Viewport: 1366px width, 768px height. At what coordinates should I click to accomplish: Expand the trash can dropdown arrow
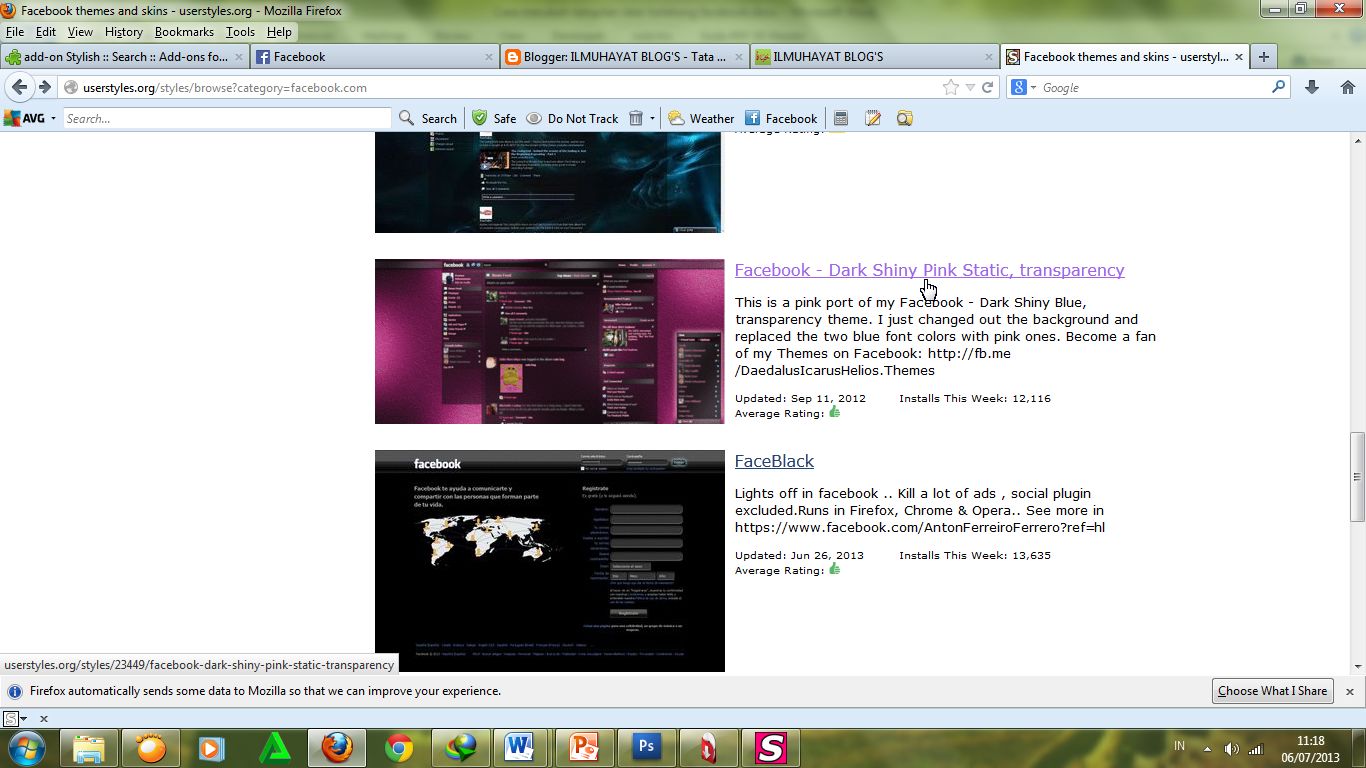click(652, 118)
